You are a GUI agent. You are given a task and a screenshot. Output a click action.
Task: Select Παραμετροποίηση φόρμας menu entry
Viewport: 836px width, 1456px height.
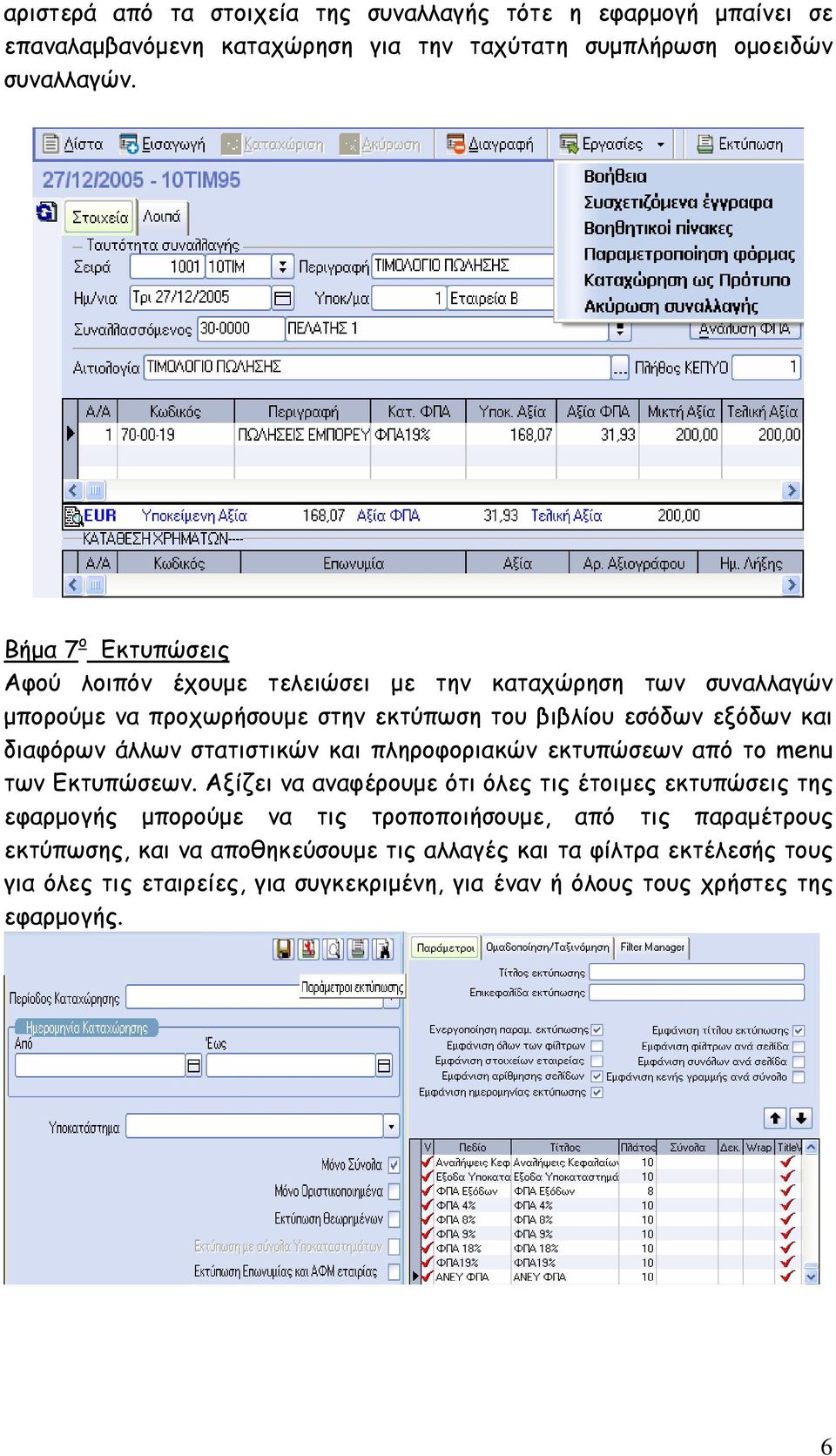689,254
